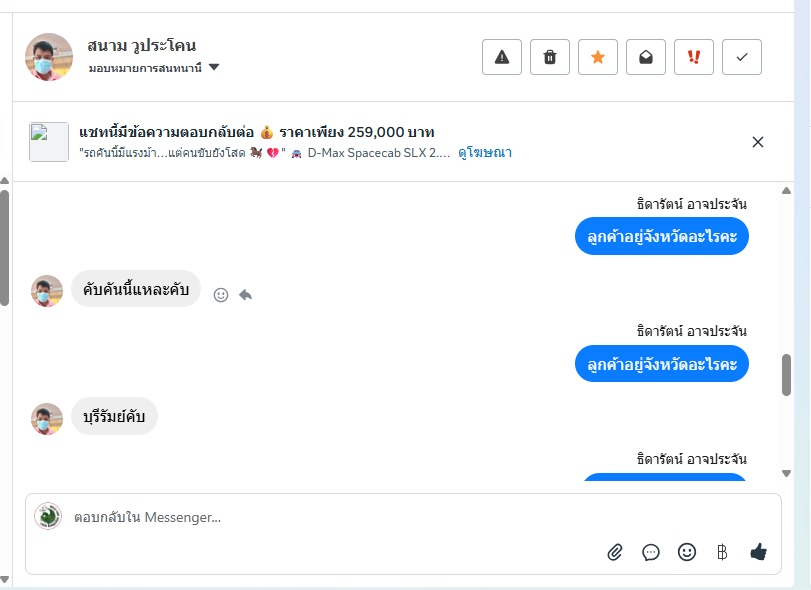Click the chat scrollbar thumb
The width and height of the screenshot is (811, 590).
coord(786,374)
